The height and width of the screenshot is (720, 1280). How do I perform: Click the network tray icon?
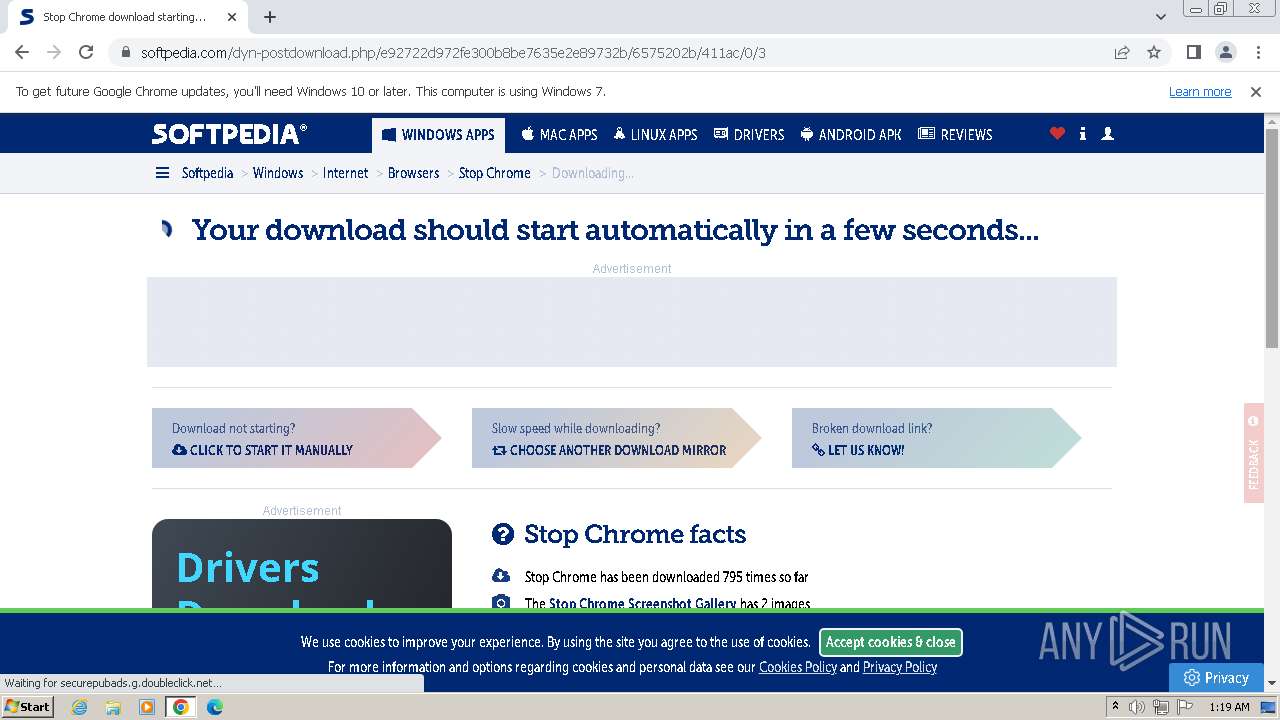click(1161, 707)
